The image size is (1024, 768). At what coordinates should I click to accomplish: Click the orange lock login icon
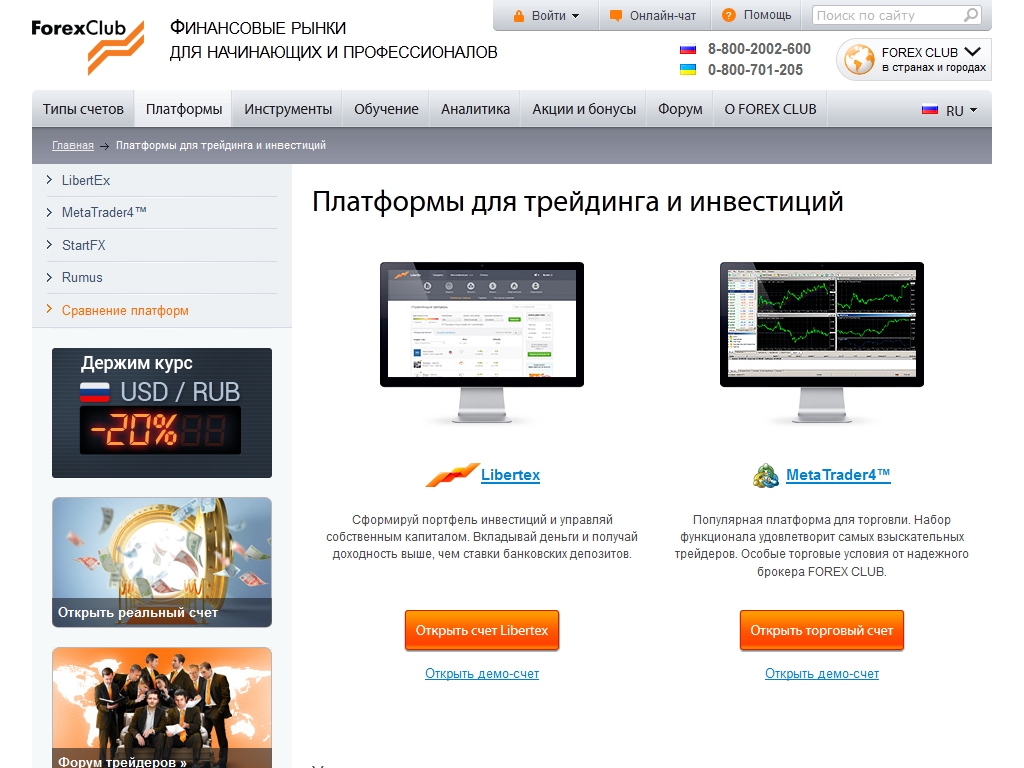tap(518, 16)
